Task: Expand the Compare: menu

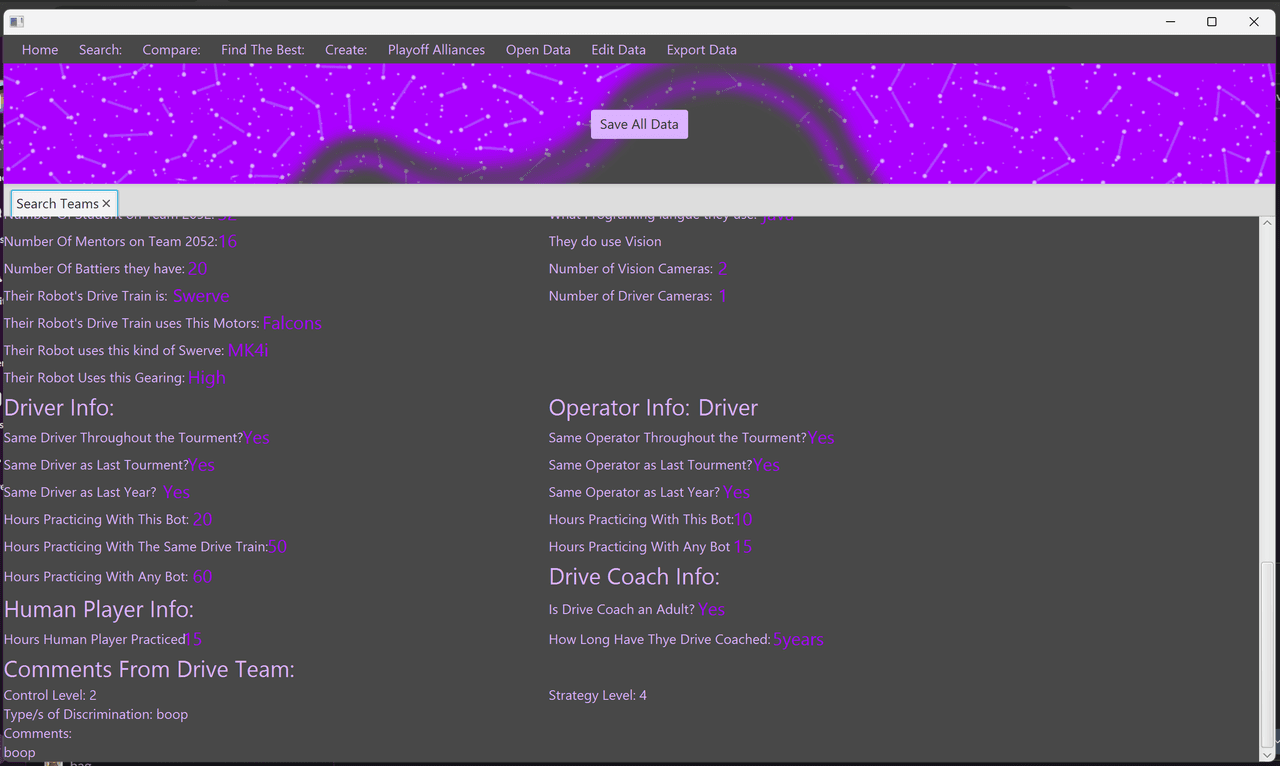Action: point(171,50)
